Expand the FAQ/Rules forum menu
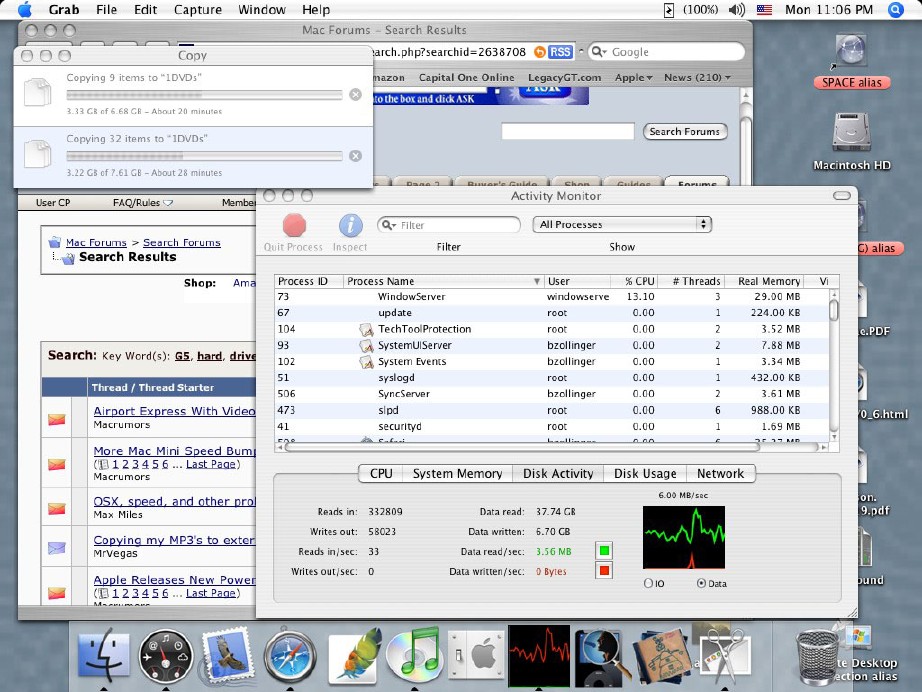The height and width of the screenshot is (692, 922). click(143, 203)
